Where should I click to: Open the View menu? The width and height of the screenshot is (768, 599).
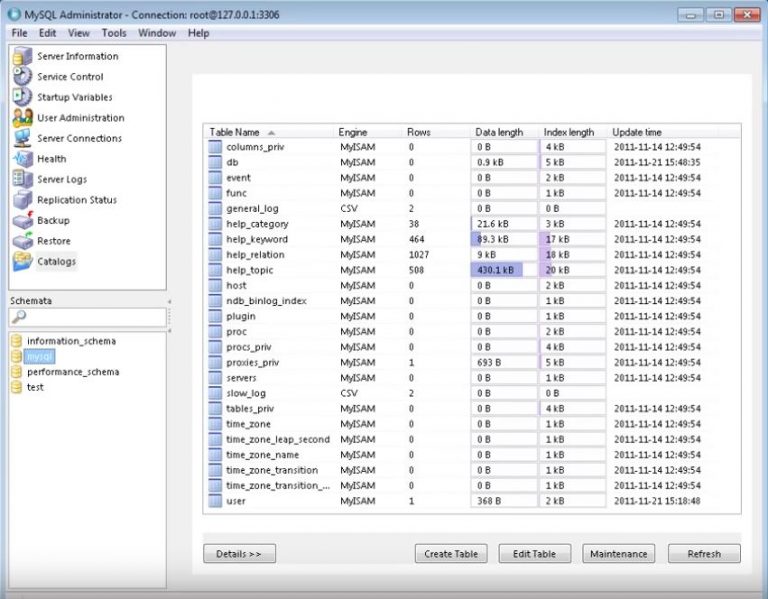coord(78,33)
